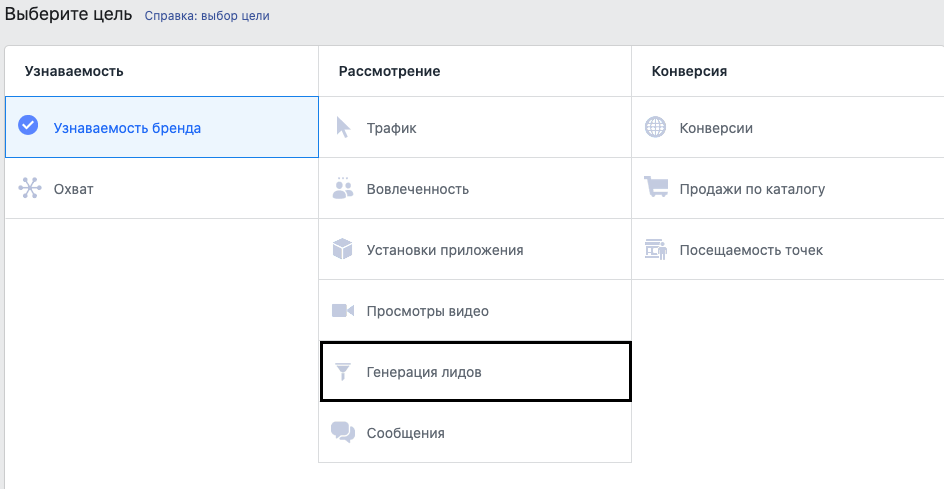Screen dimensions: 944x489
Task: Click the Вовлеченность people icon
Action: [x=343, y=188]
